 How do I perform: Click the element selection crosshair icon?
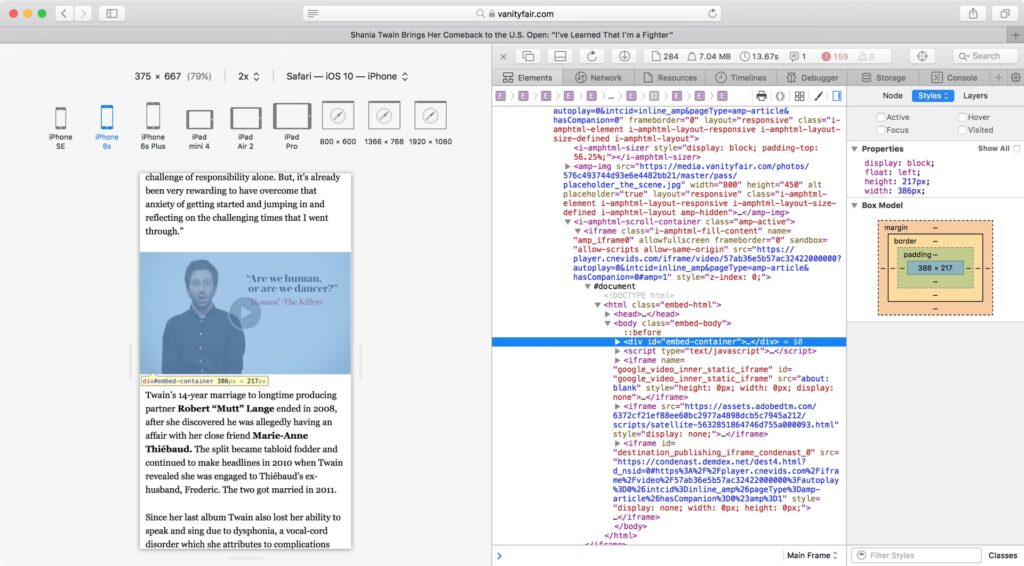pos(922,56)
